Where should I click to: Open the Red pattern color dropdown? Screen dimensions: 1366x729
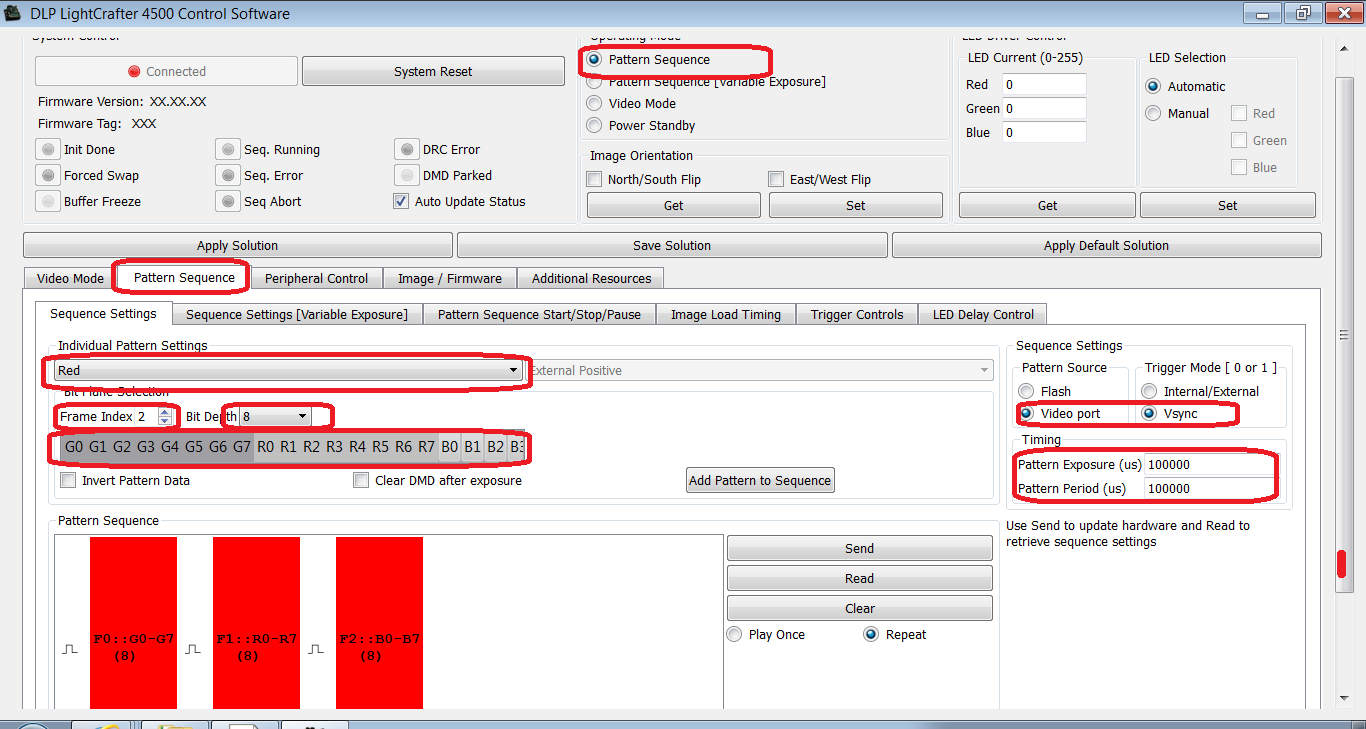[x=289, y=371]
